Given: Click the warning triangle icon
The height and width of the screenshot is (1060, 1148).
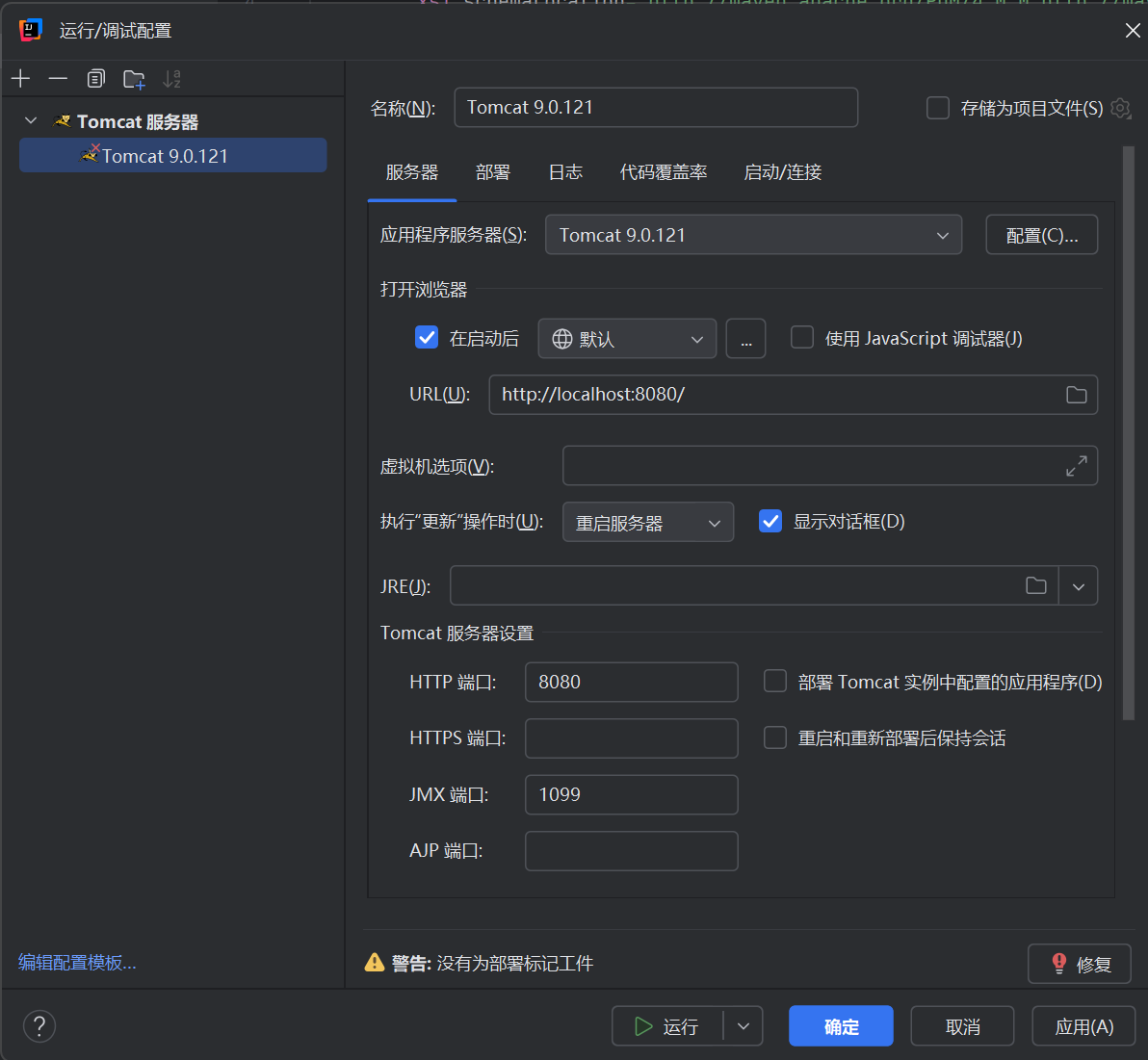Looking at the screenshot, I should pos(375,963).
